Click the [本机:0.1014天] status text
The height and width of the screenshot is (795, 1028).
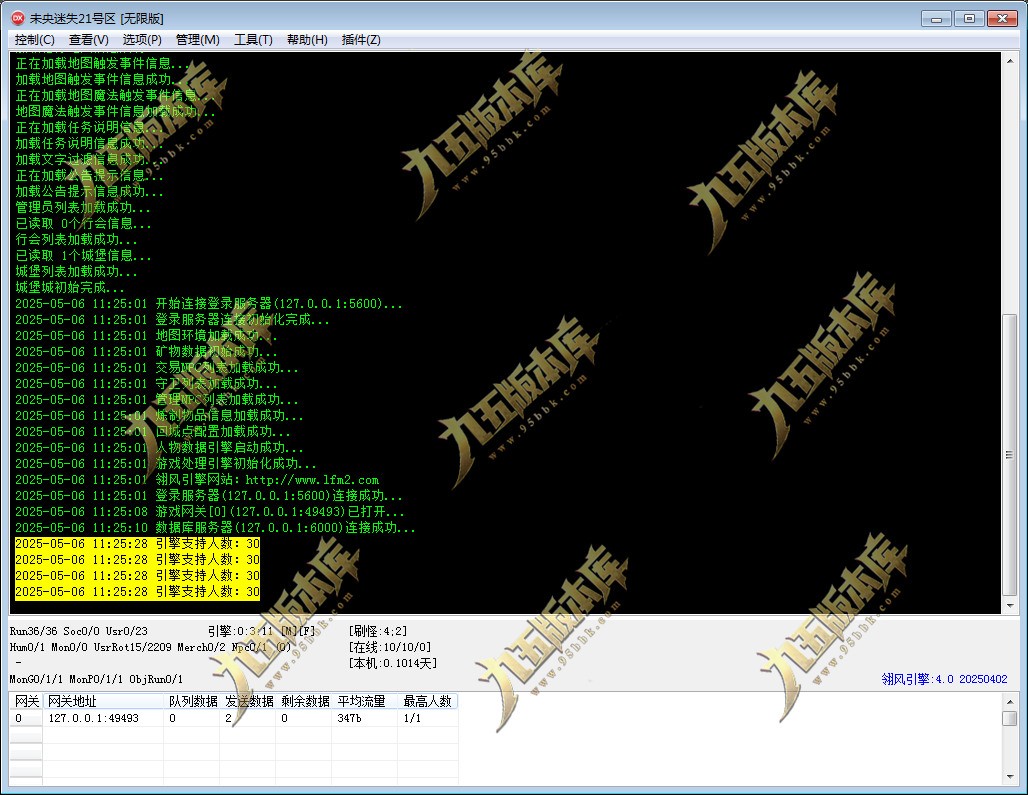[393, 663]
